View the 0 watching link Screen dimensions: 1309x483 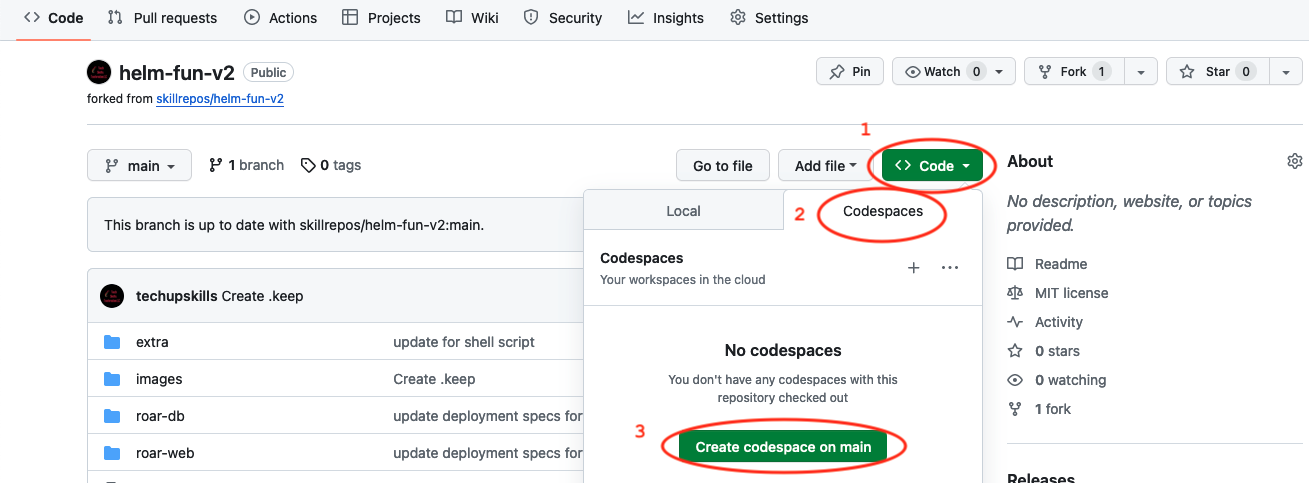coord(1057,380)
